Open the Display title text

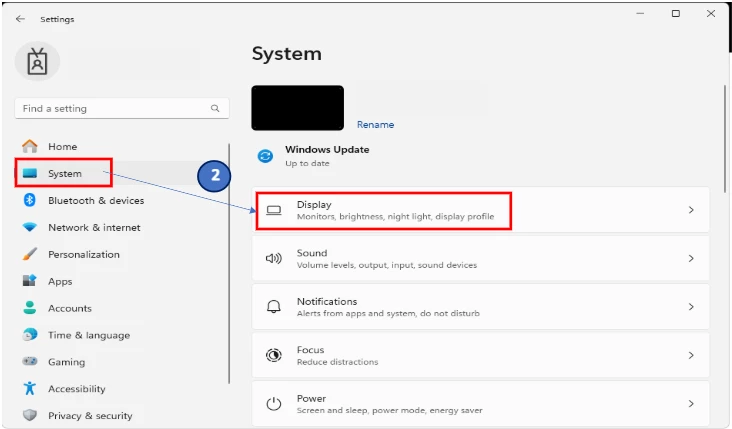(x=314, y=204)
